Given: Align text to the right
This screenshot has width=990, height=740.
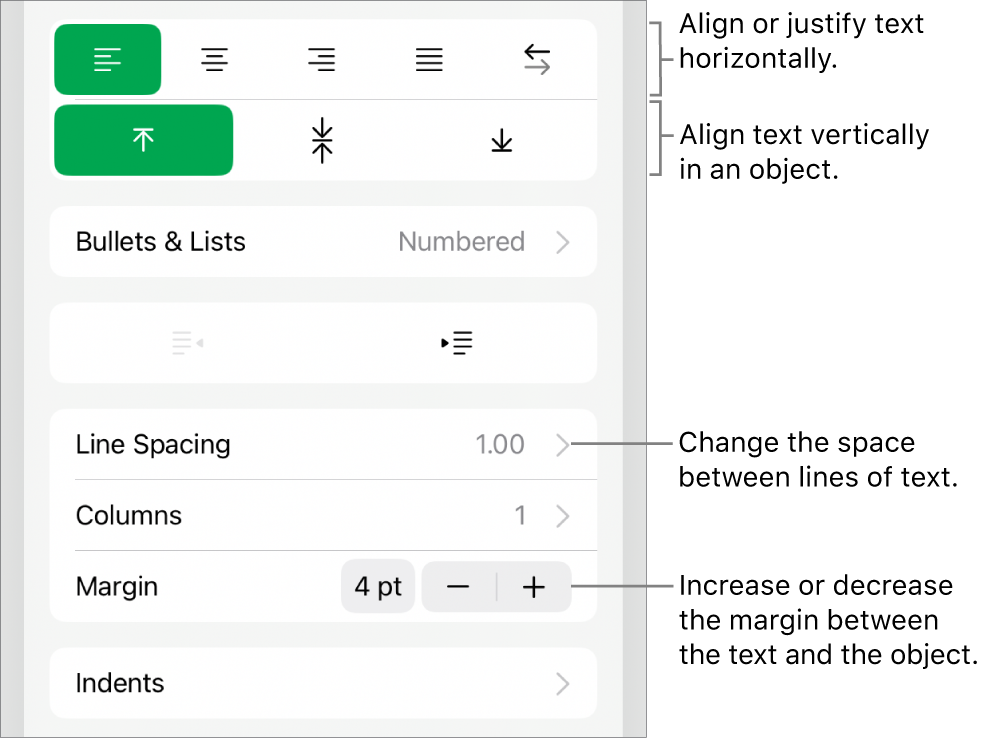Looking at the screenshot, I should [322, 60].
